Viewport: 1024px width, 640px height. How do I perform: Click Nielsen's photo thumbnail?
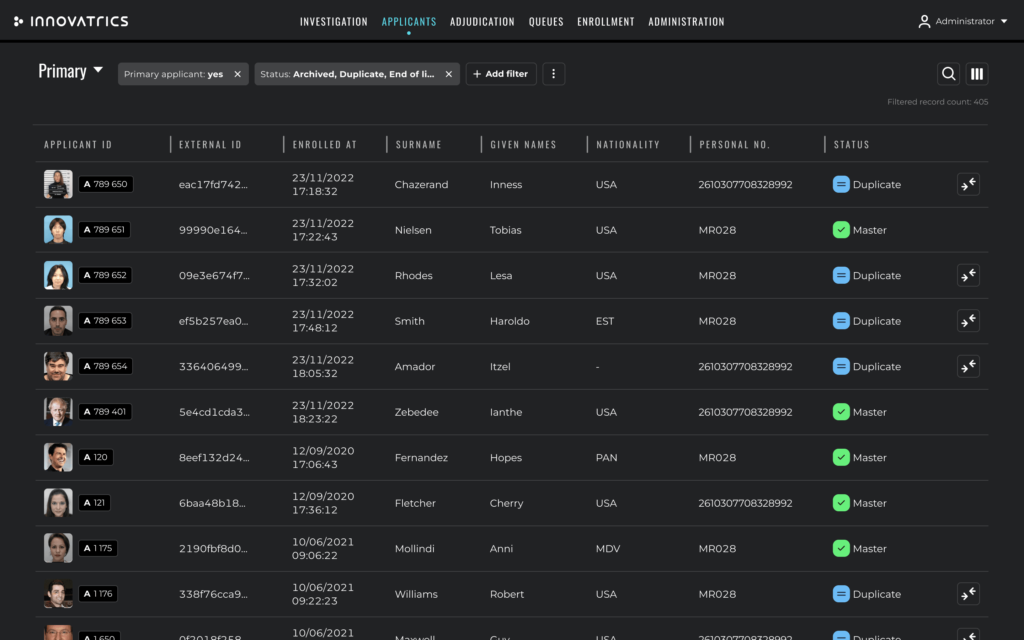tap(58, 230)
